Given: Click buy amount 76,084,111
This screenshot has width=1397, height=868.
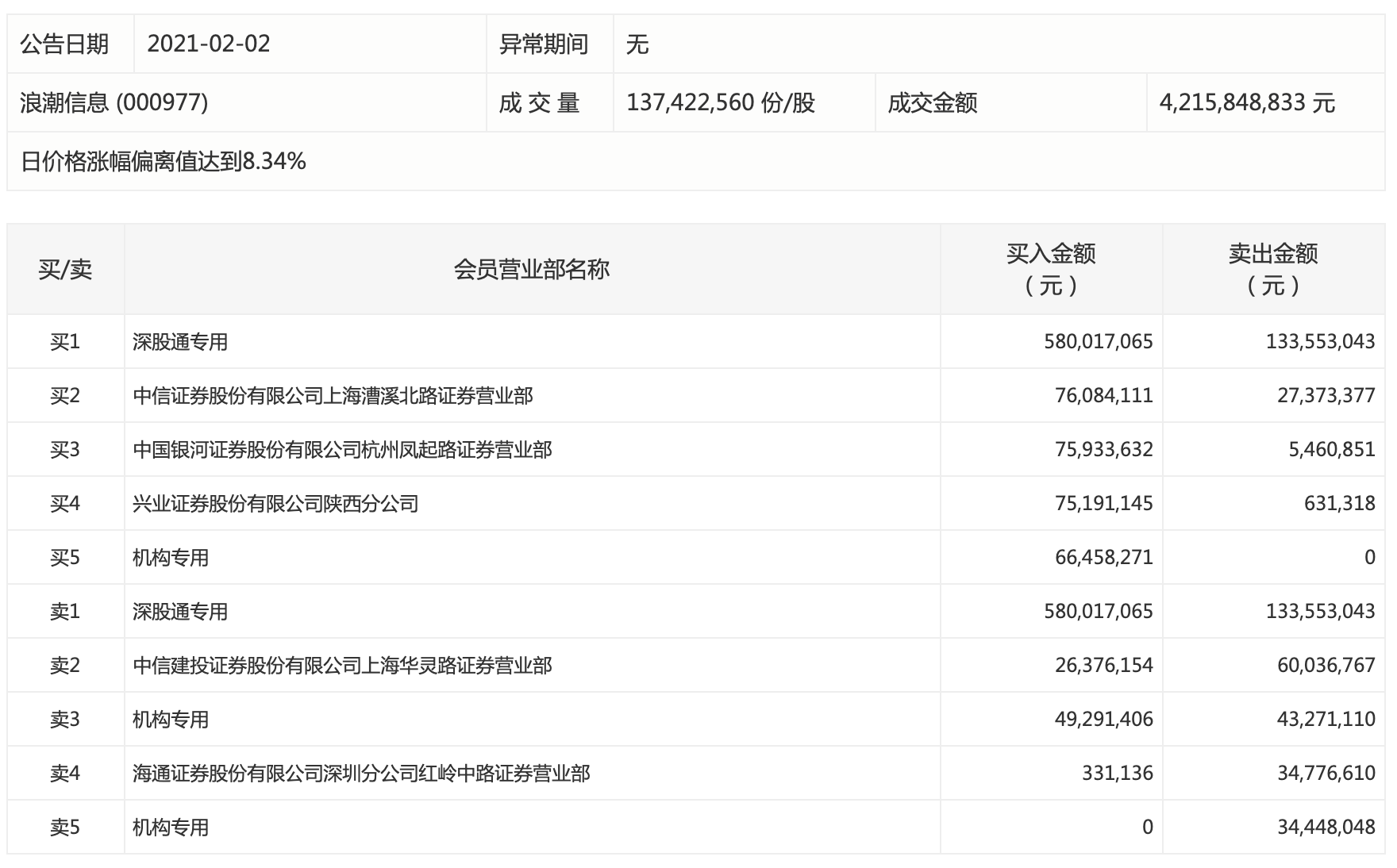Looking at the screenshot, I should coord(1104,395).
